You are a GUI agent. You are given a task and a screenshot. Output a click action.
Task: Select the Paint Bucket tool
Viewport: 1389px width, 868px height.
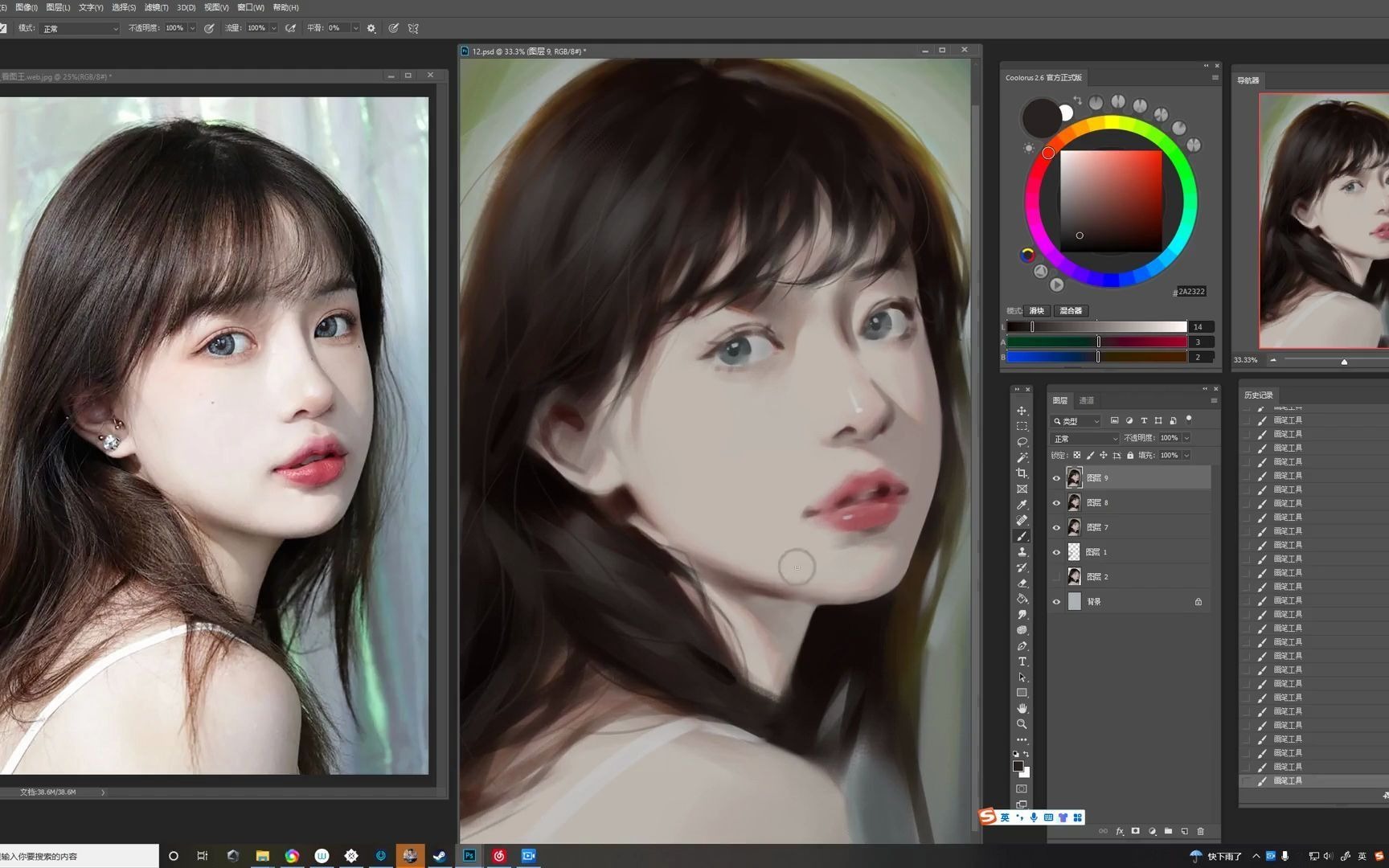(x=1022, y=599)
